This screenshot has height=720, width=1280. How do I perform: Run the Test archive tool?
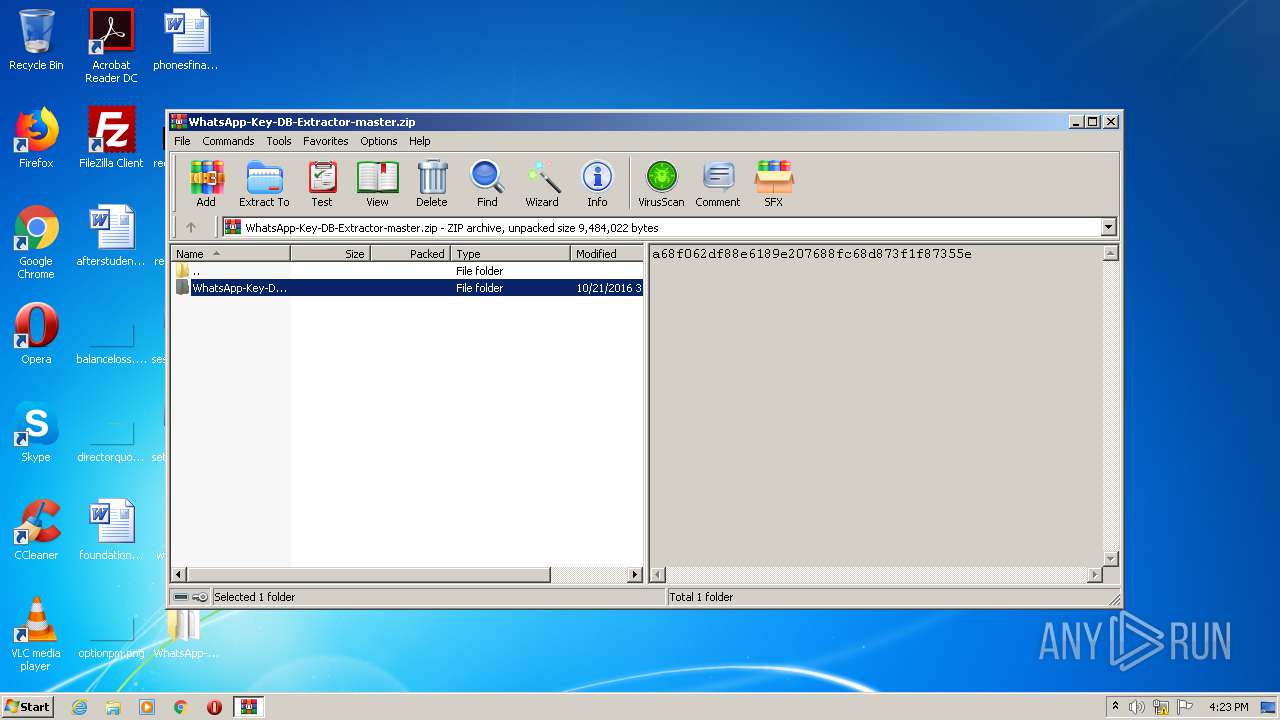[x=322, y=184]
